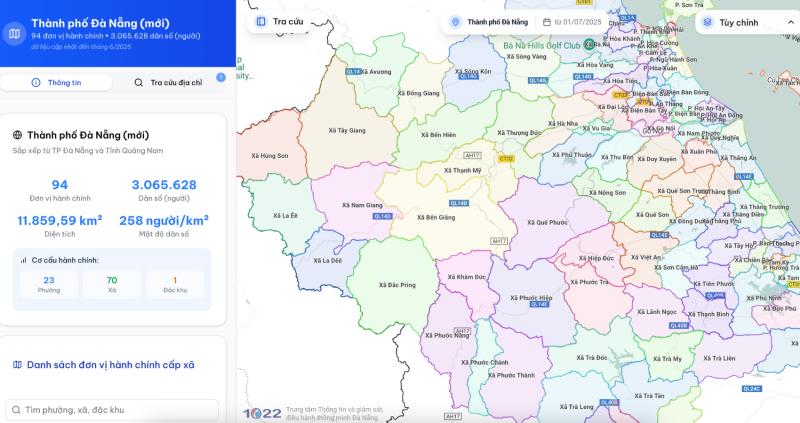Open the date picker showing từ 01/07/2025
The width and height of the screenshot is (800, 423).
pos(572,22)
